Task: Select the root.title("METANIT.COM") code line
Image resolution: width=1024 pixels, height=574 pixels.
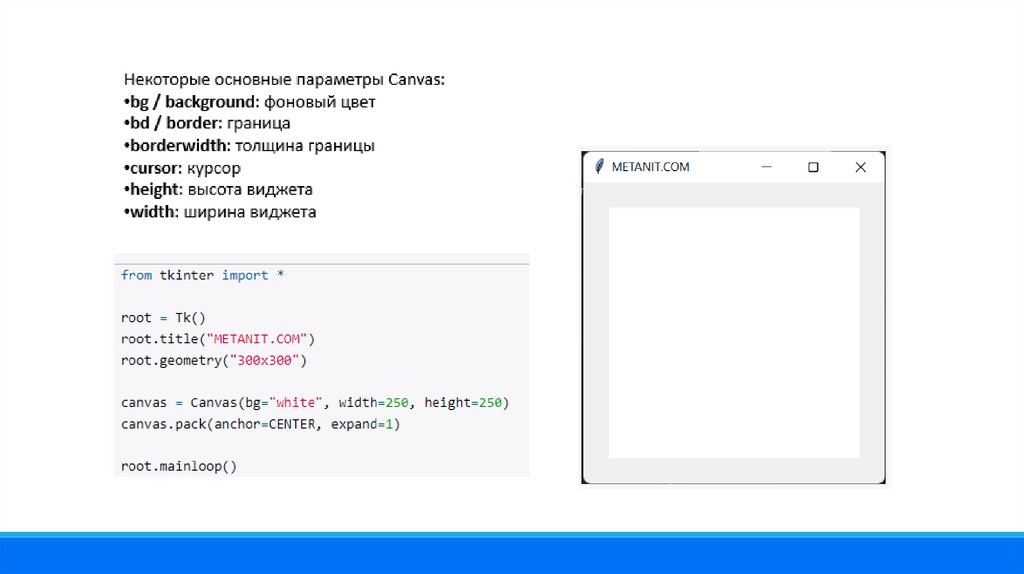Action: (218, 339)
